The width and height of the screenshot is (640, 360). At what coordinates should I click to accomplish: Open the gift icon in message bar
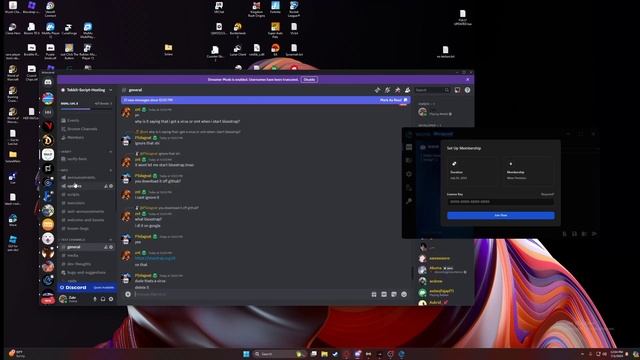(x=374, y=294)
